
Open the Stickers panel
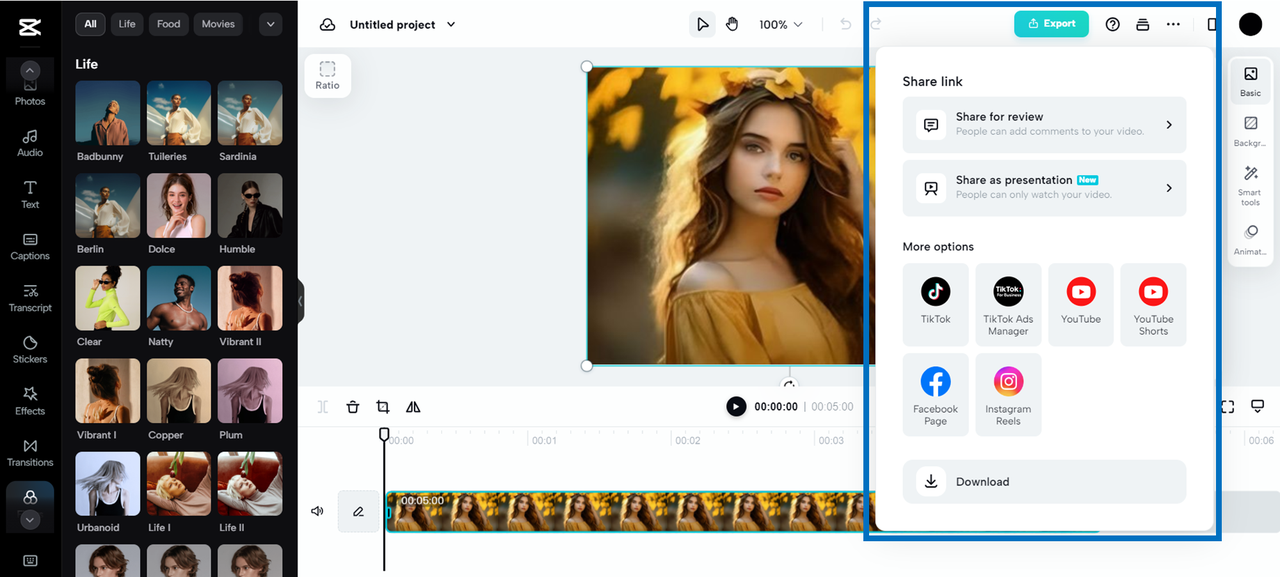tap(30, 350)
